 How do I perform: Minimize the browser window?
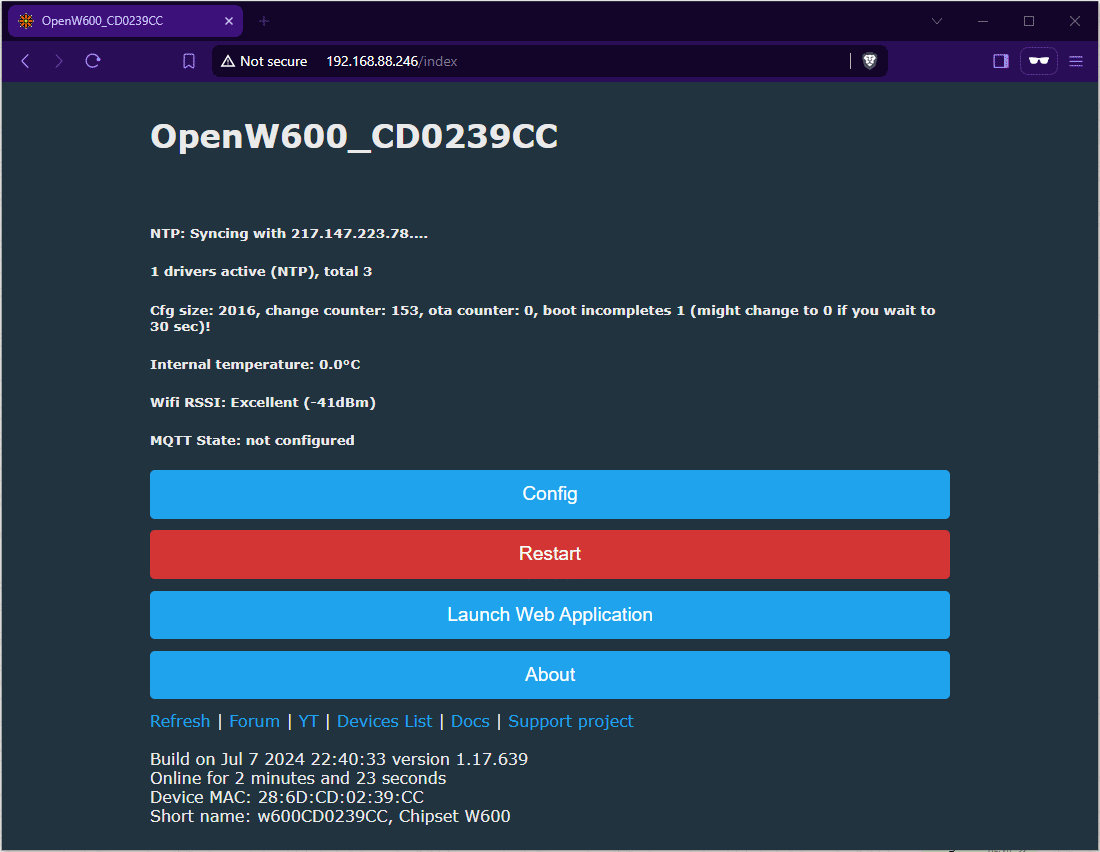click(x=983, y=21)
